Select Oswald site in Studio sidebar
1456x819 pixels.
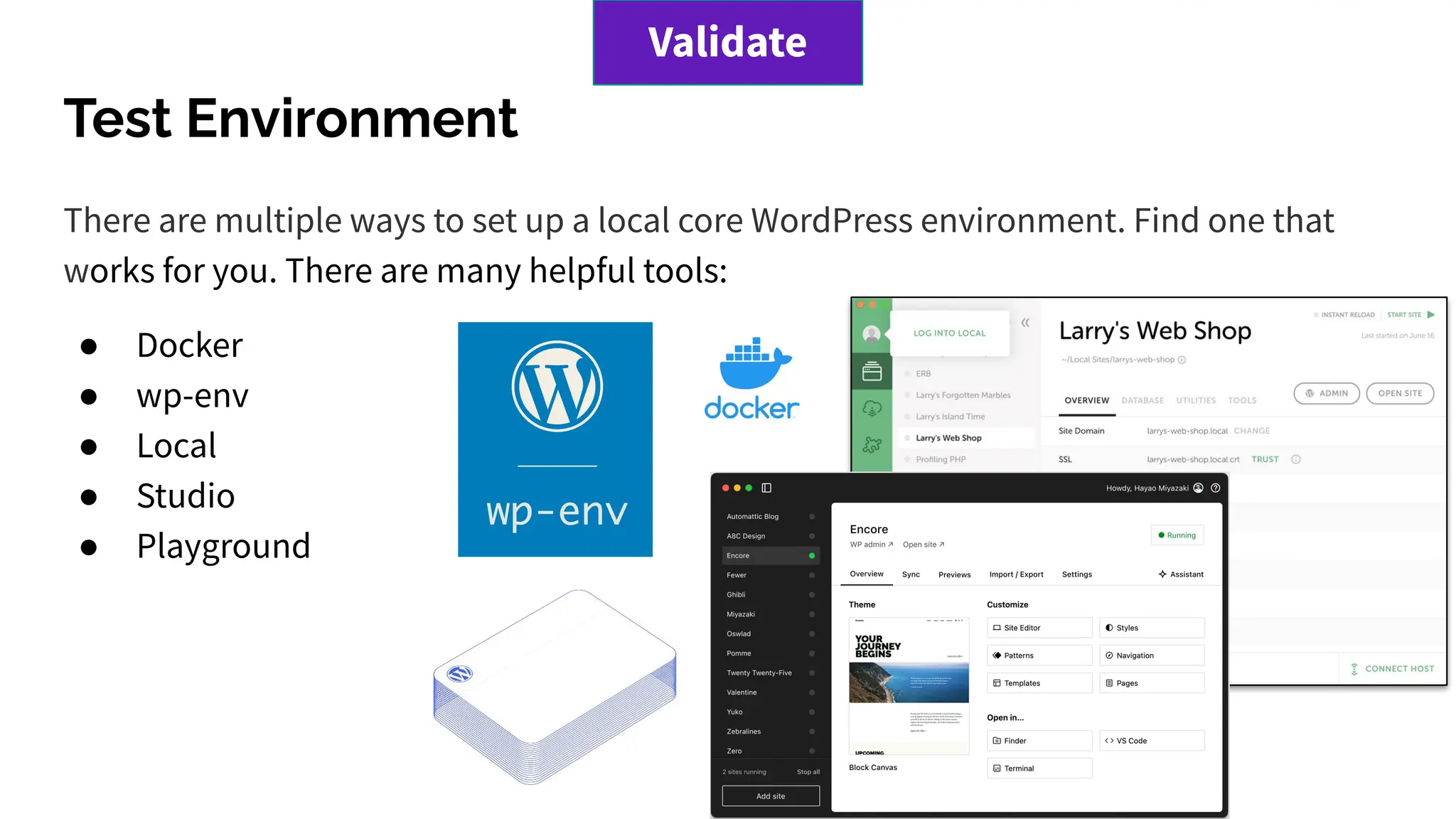[x=771, y=634]
